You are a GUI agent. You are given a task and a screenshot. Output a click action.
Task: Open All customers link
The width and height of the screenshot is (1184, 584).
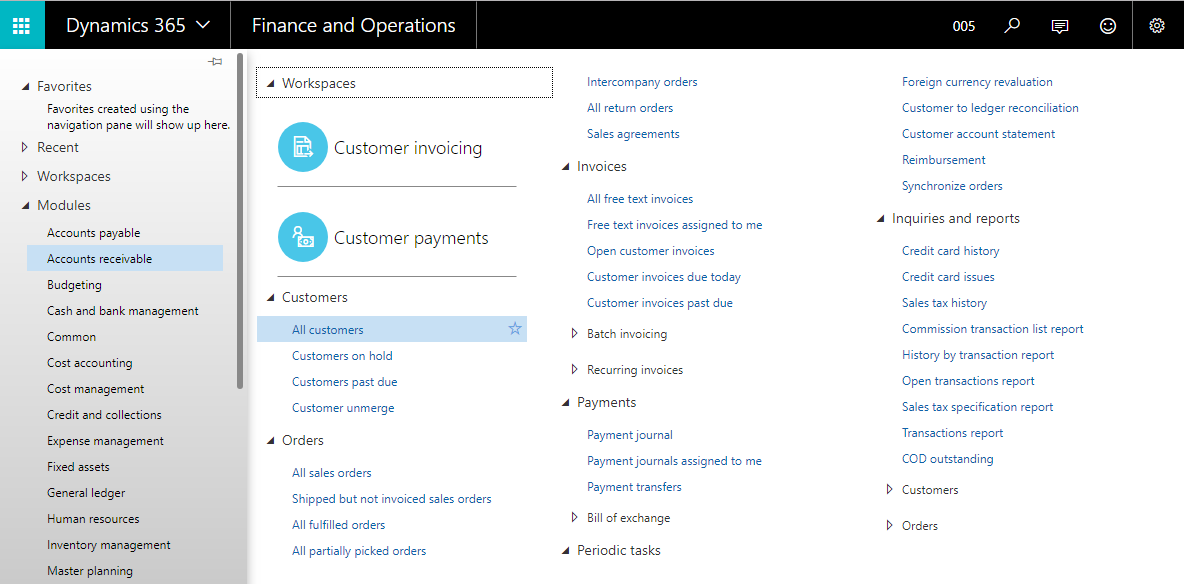coord(328,330)
